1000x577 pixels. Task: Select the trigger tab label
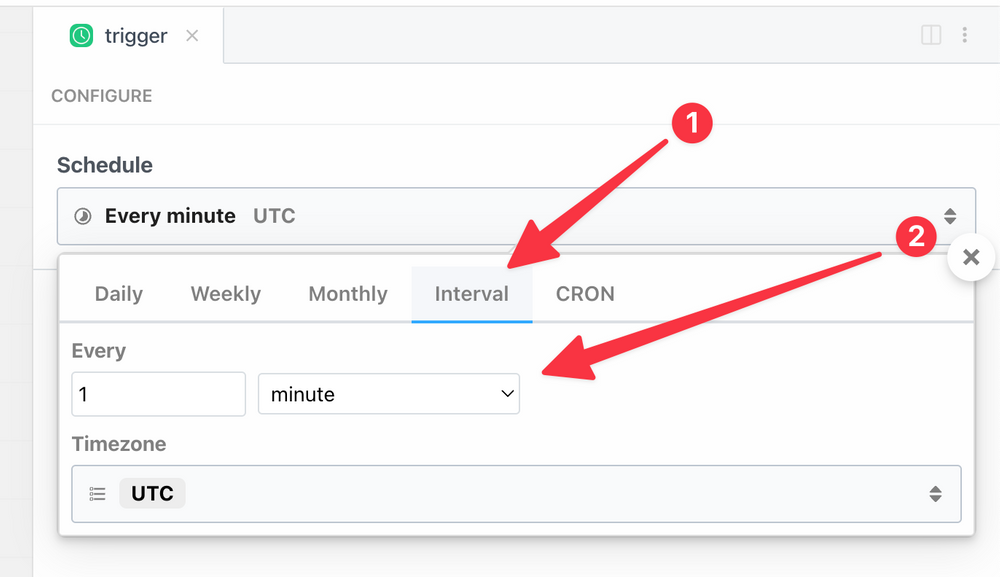(136, 36)
